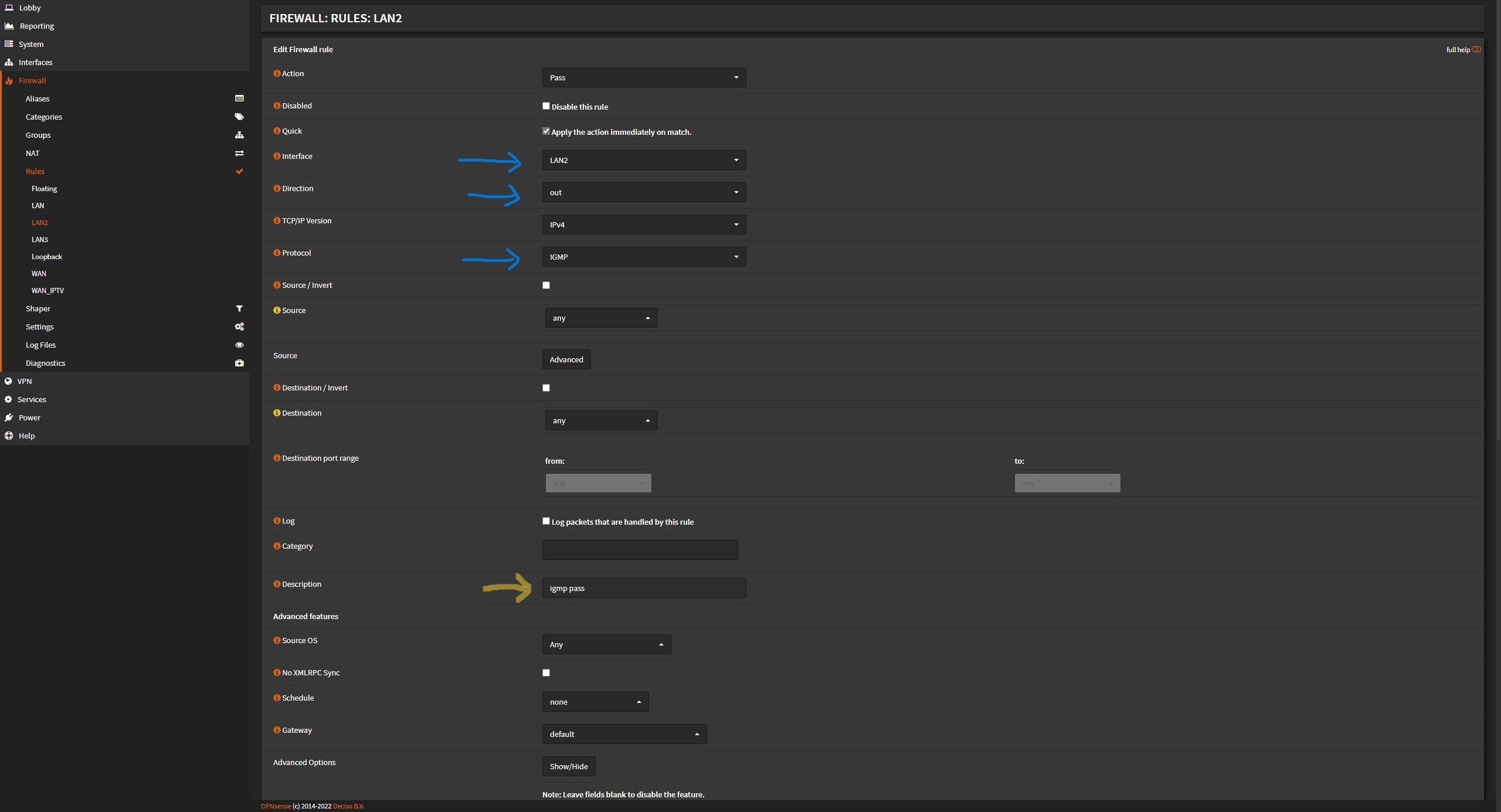Click the NAT arrows icon

239,153
